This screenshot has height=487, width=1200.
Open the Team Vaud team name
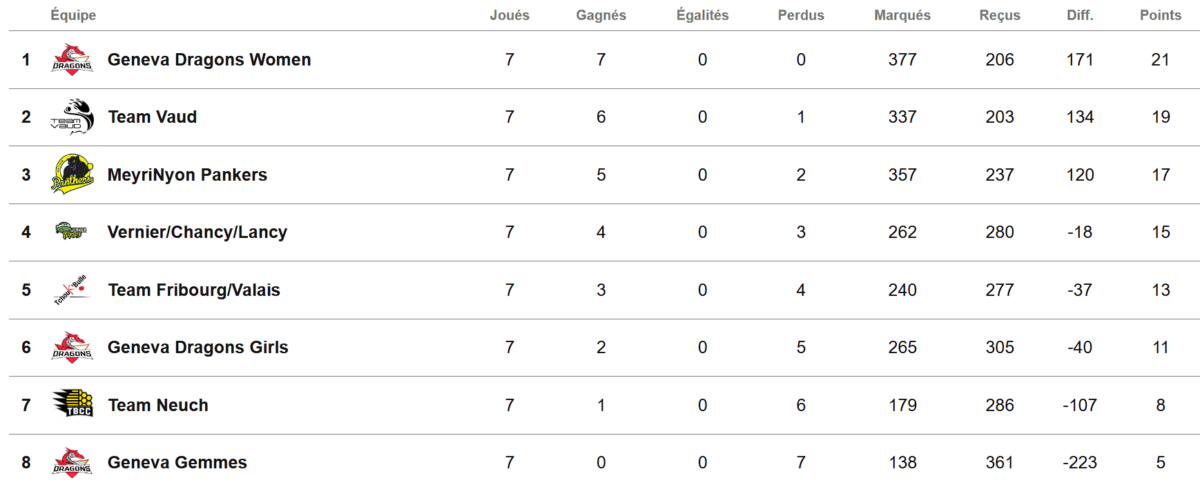(x=152, y=117)
